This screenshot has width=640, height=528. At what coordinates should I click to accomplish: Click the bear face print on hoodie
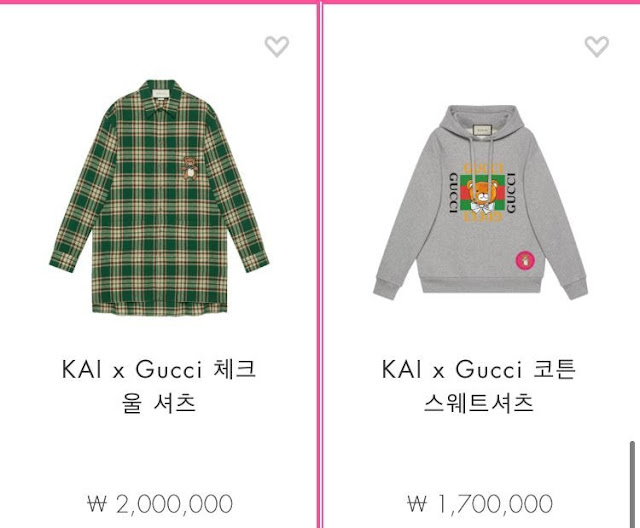click(x=482, y=195)
